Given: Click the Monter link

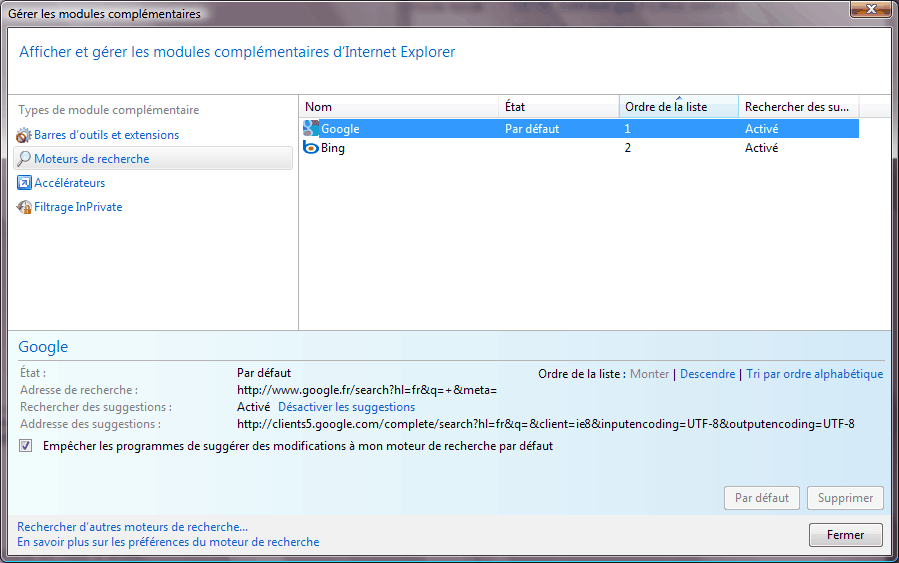Looking at the screenshot, I should point(650,374).
